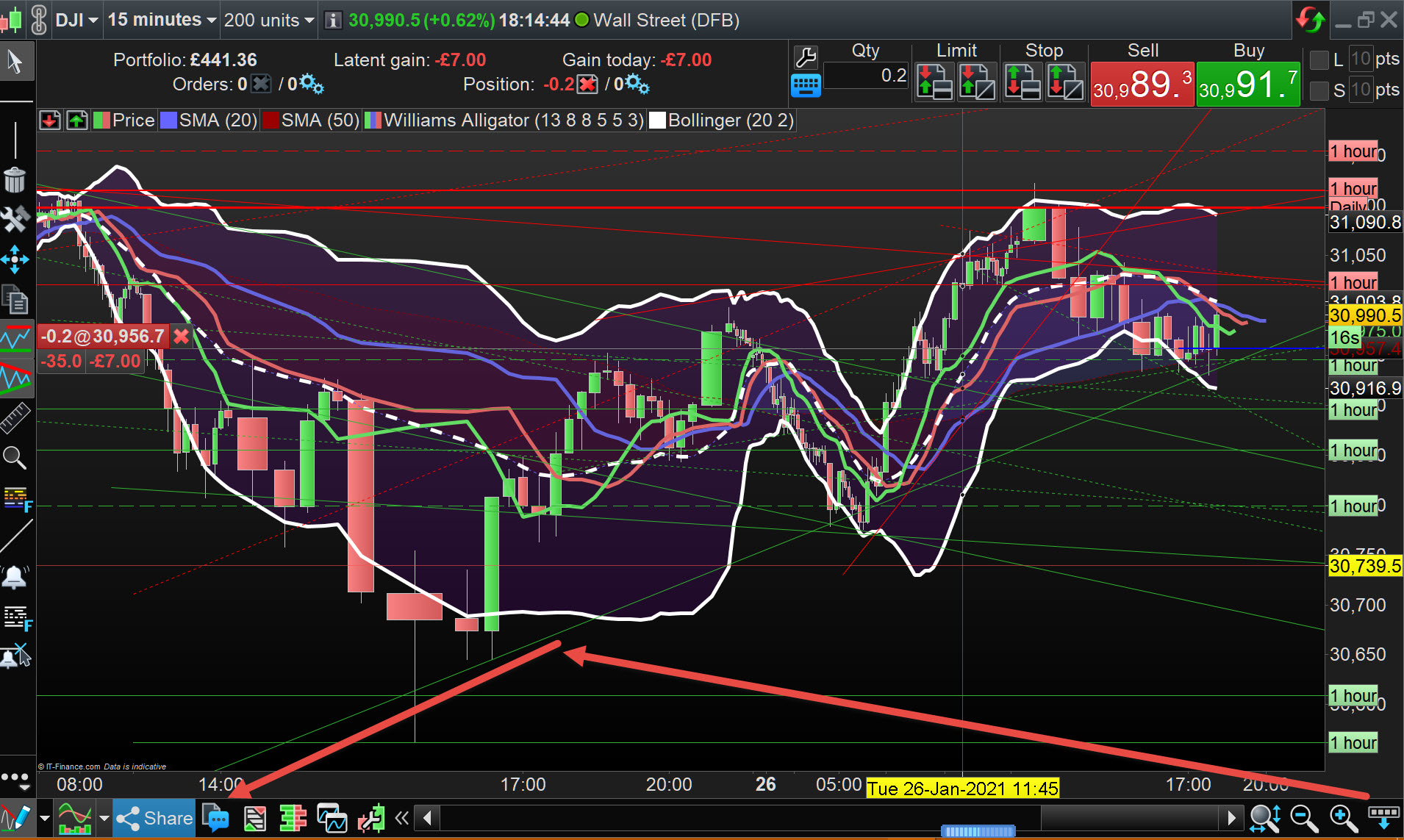
Task: Click the second Limit order icon
Action: click(x=978, y=82)
